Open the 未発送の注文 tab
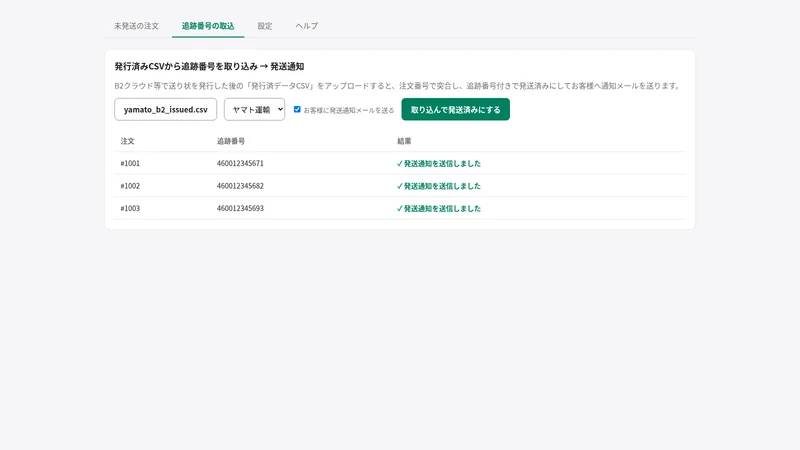 [x=136, y=26]
